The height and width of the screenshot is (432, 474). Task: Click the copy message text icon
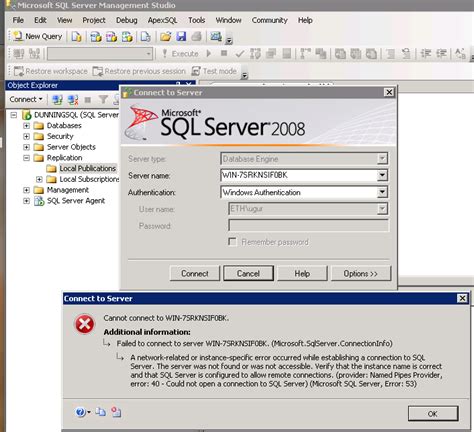click(100, 412)
